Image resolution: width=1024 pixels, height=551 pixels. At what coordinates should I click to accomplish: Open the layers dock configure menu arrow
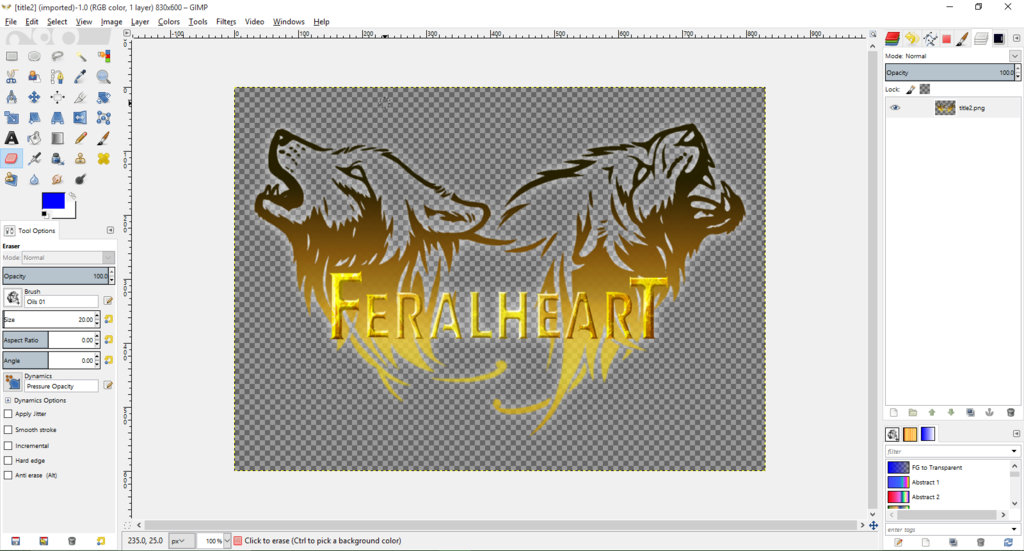click(x=1016, y=39)
